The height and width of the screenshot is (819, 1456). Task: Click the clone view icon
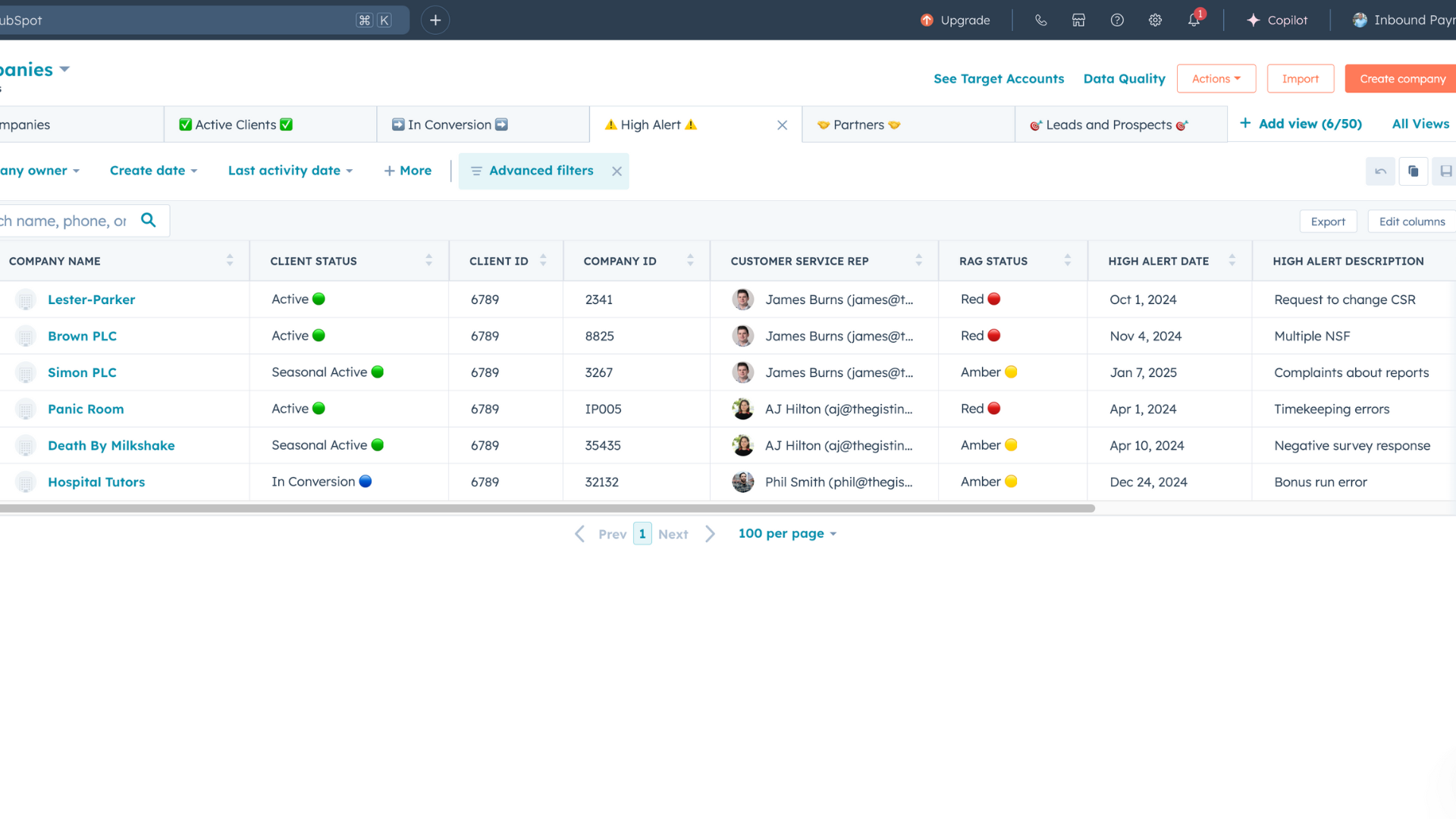pos(1413,171)
